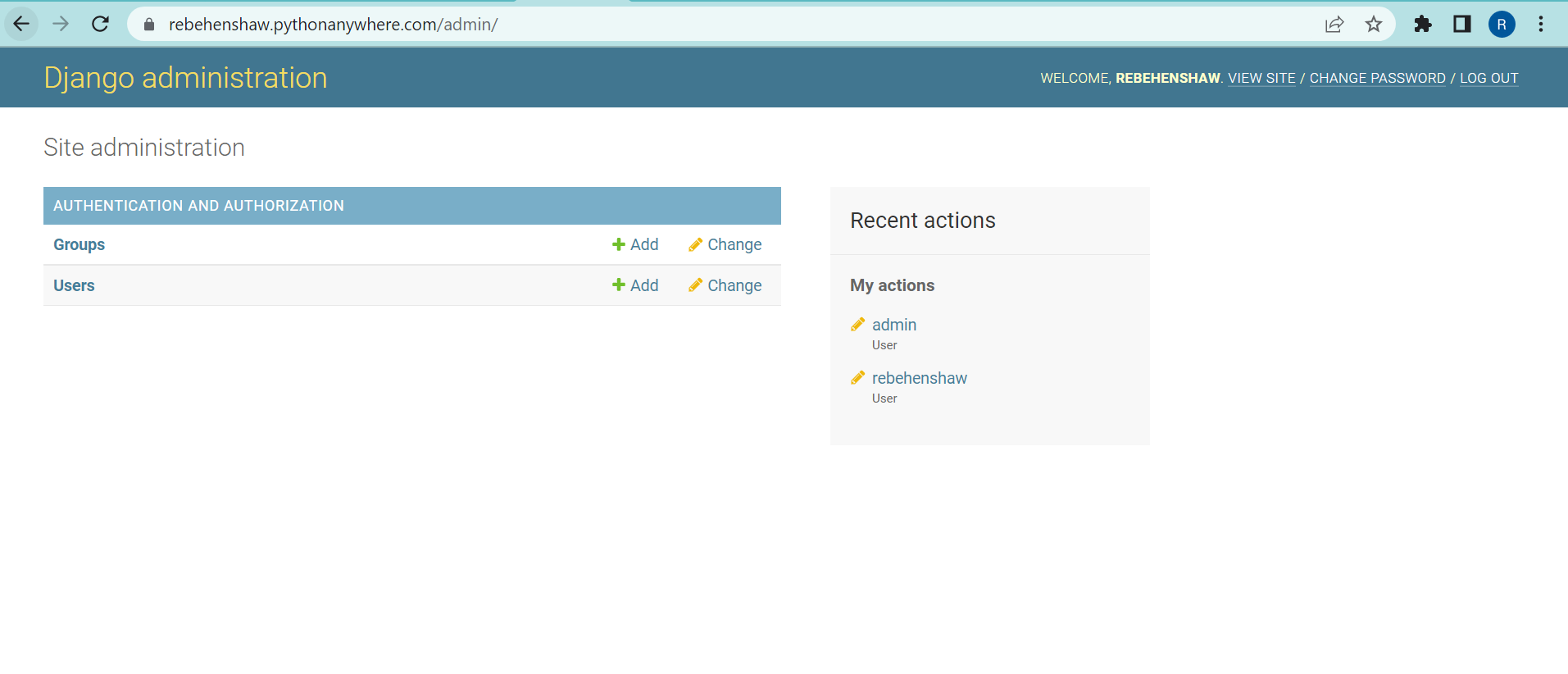Click the Change link for Groups

[x=734, y=244]
